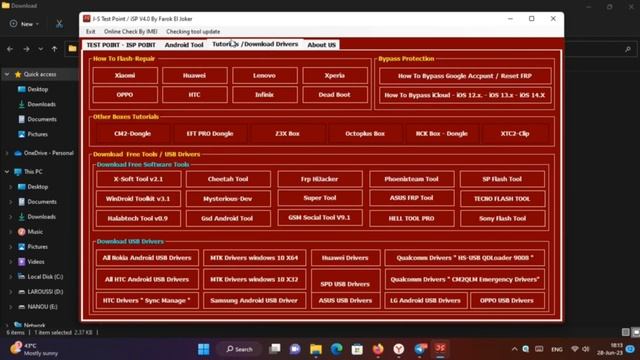Collapse This PC in File Explorer sidebar
The image size is (640, 360).
coord(7,172)
